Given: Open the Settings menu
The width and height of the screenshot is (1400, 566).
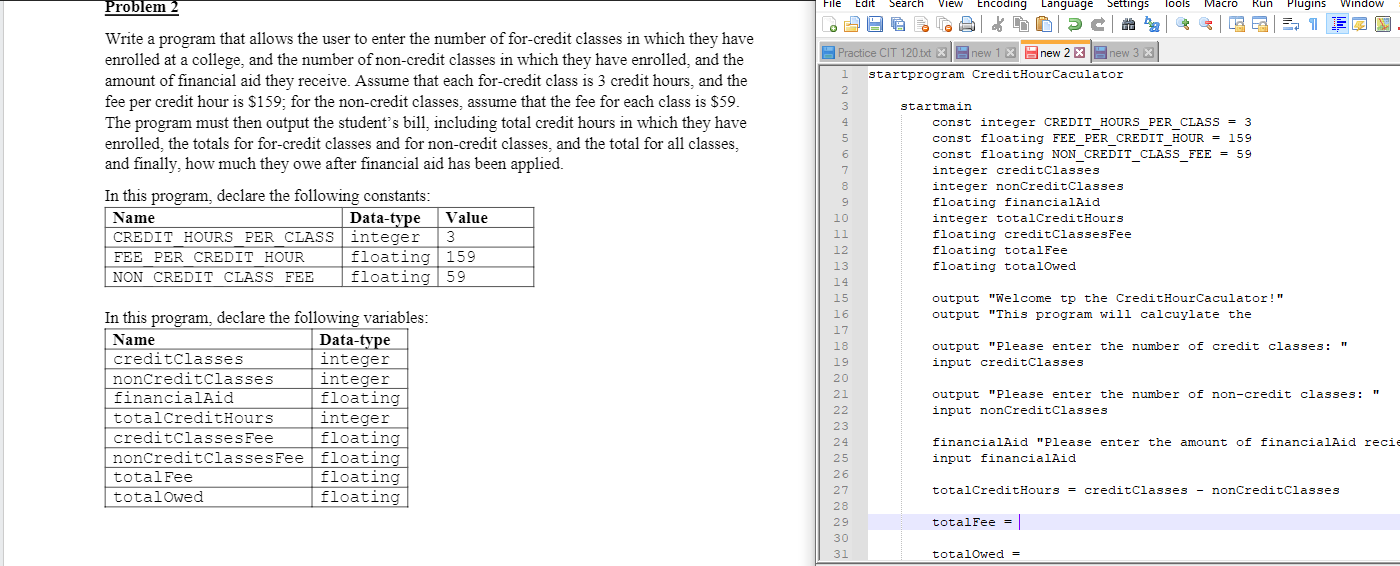Looking at the screenshot, I should pos(1128,4).
